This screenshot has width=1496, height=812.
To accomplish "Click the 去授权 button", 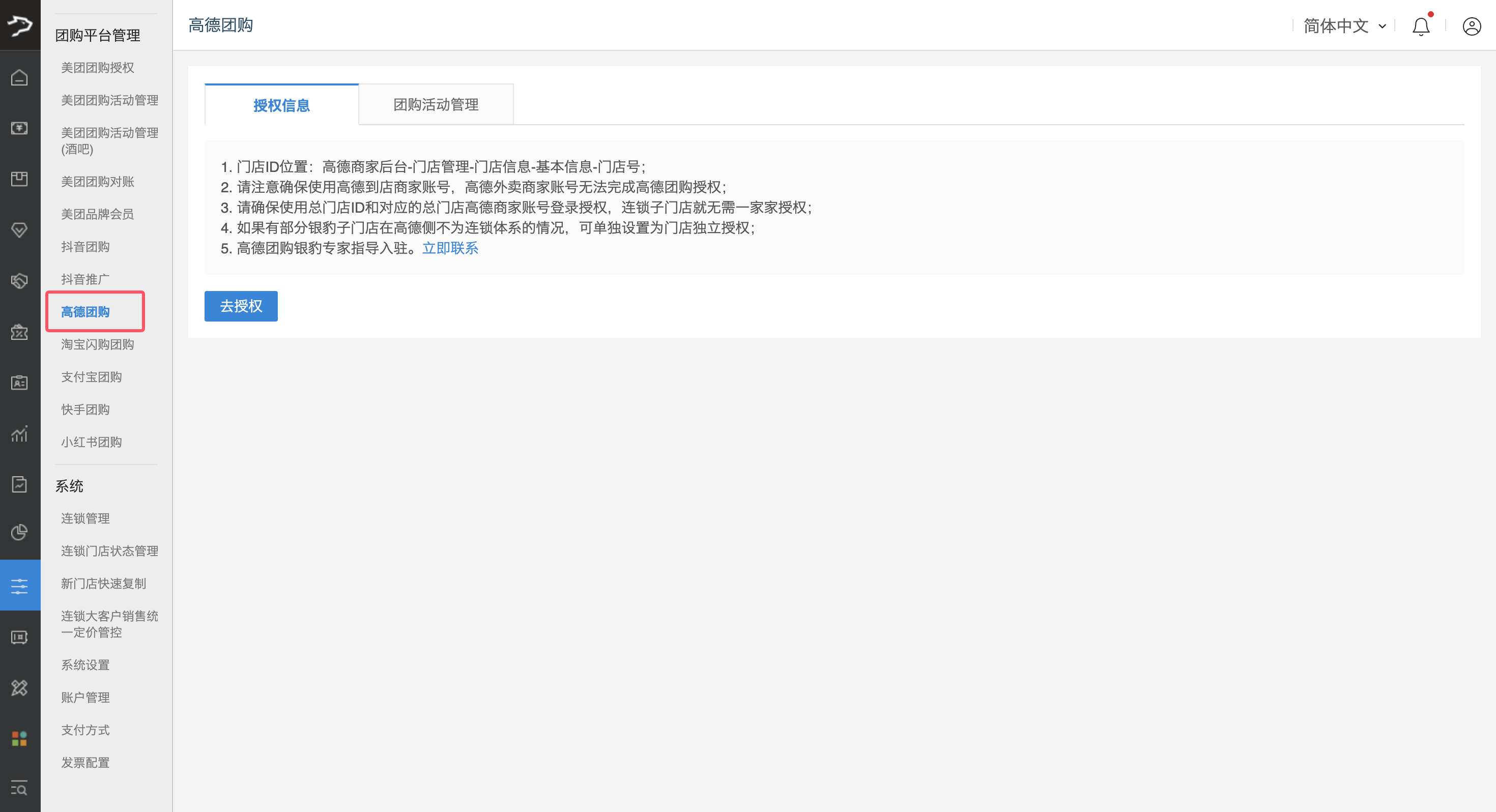I will (x=240, y=306).
